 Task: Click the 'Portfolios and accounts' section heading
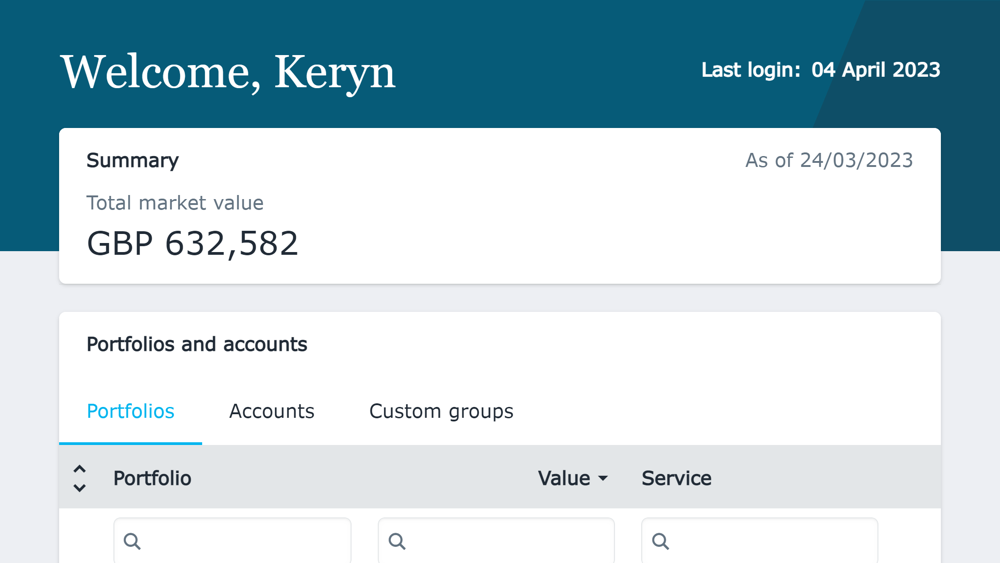coord(197,344)
